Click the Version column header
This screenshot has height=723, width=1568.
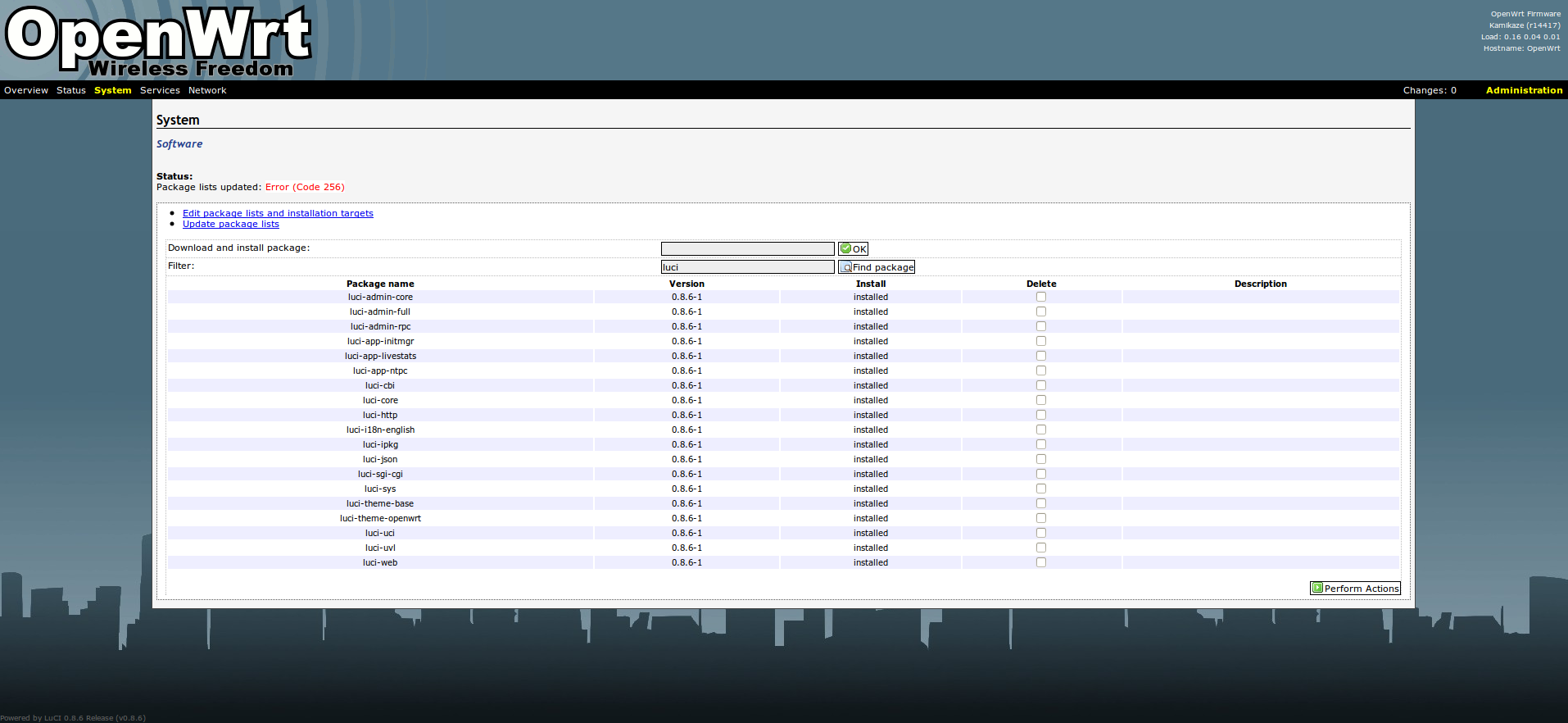point(687,284)
